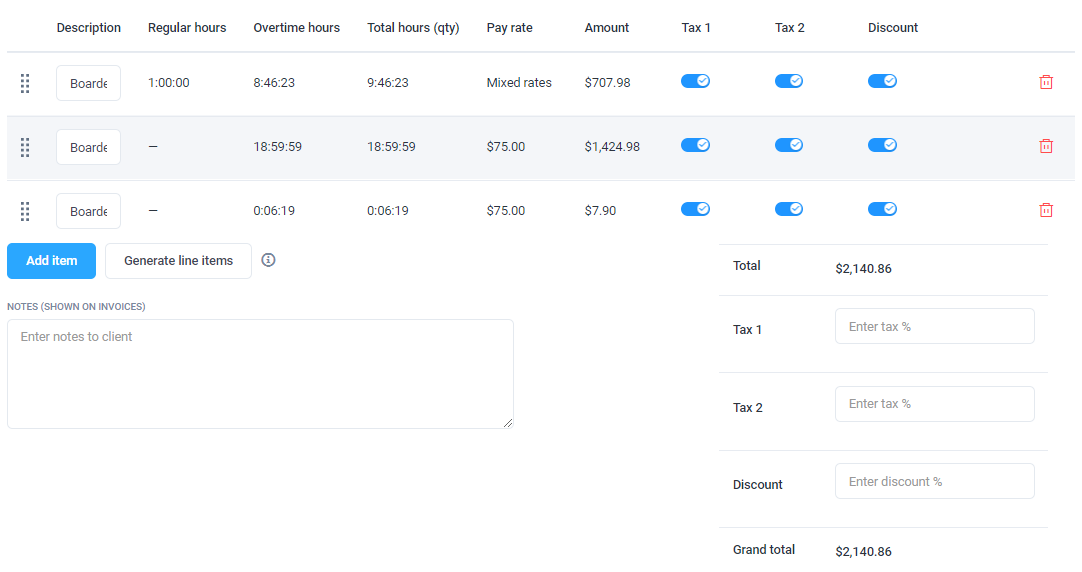Select the Mixed rates pay rate cell
1082x572 pixels.
519,83
